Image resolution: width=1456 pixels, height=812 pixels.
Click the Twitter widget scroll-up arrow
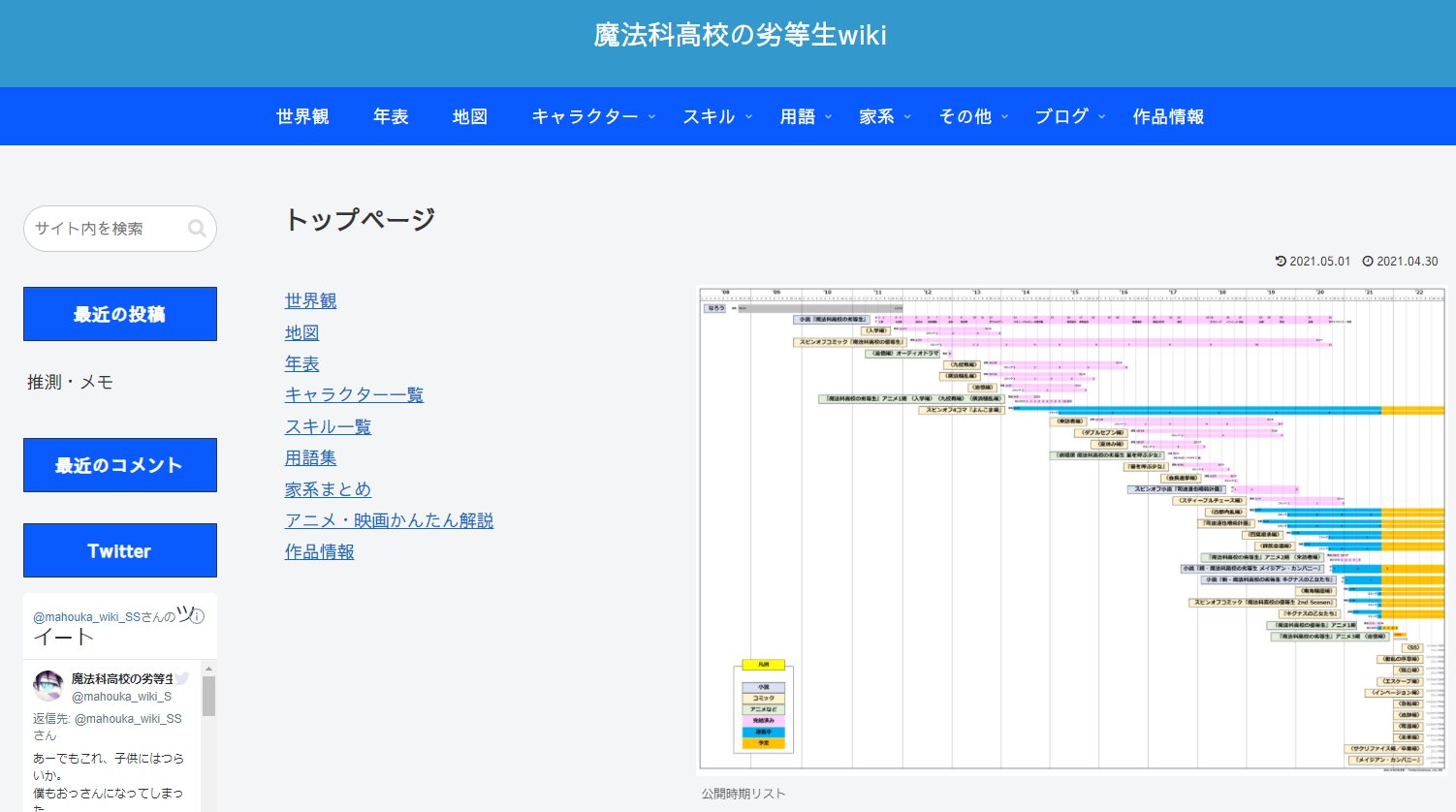(208, 668)
